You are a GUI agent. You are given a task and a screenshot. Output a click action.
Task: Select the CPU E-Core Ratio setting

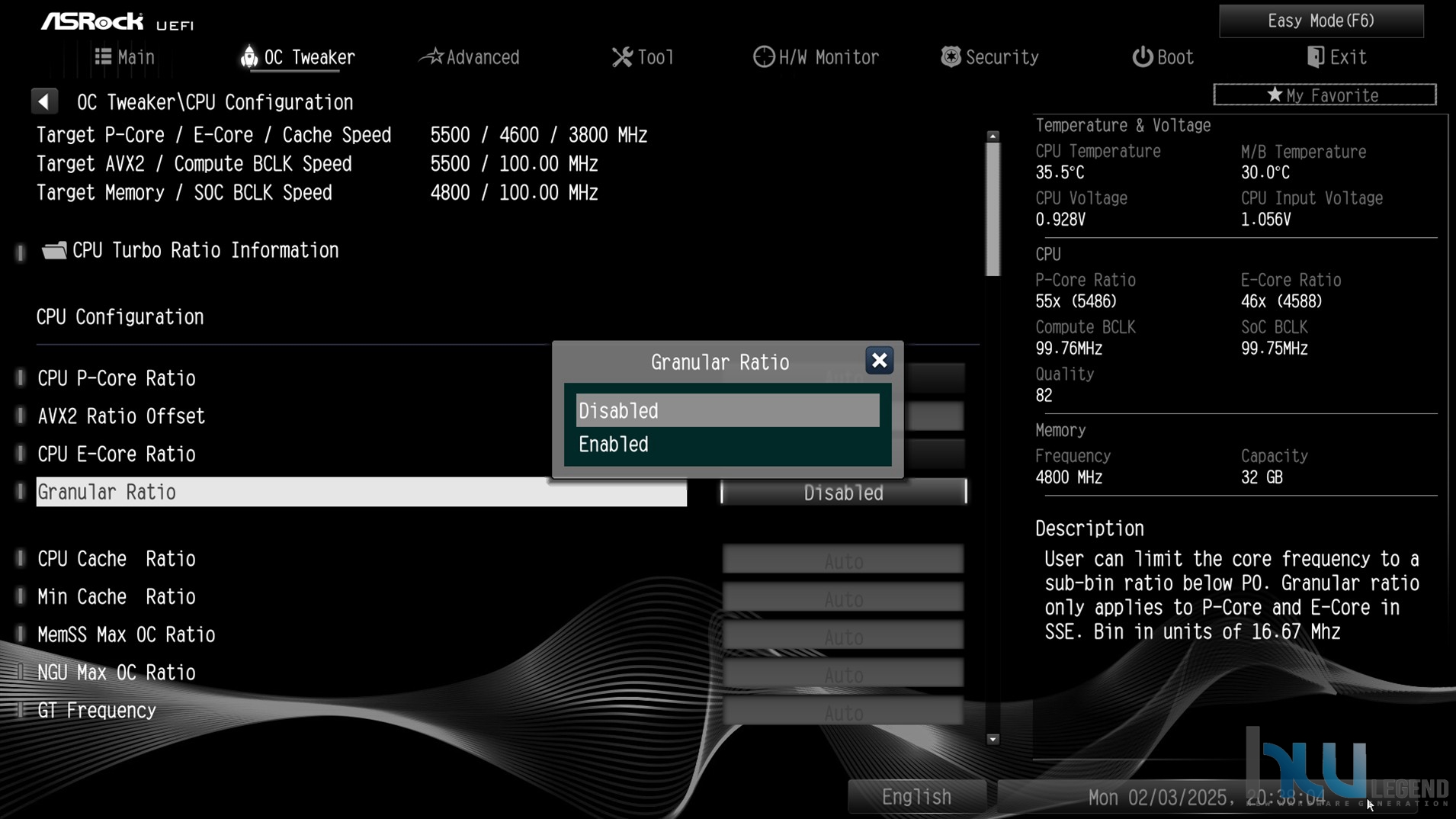[117, 454]
